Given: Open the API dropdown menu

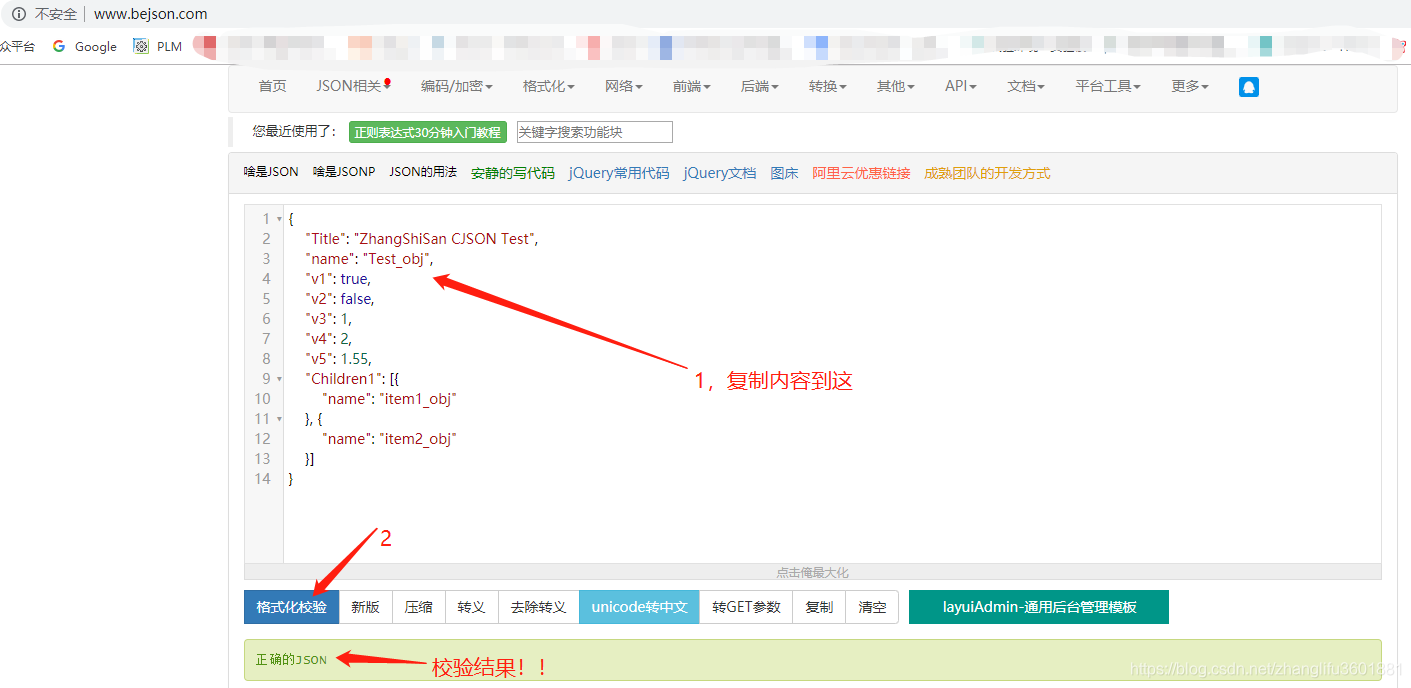Looking at the screenshot, I should click(x=959, y=86).
